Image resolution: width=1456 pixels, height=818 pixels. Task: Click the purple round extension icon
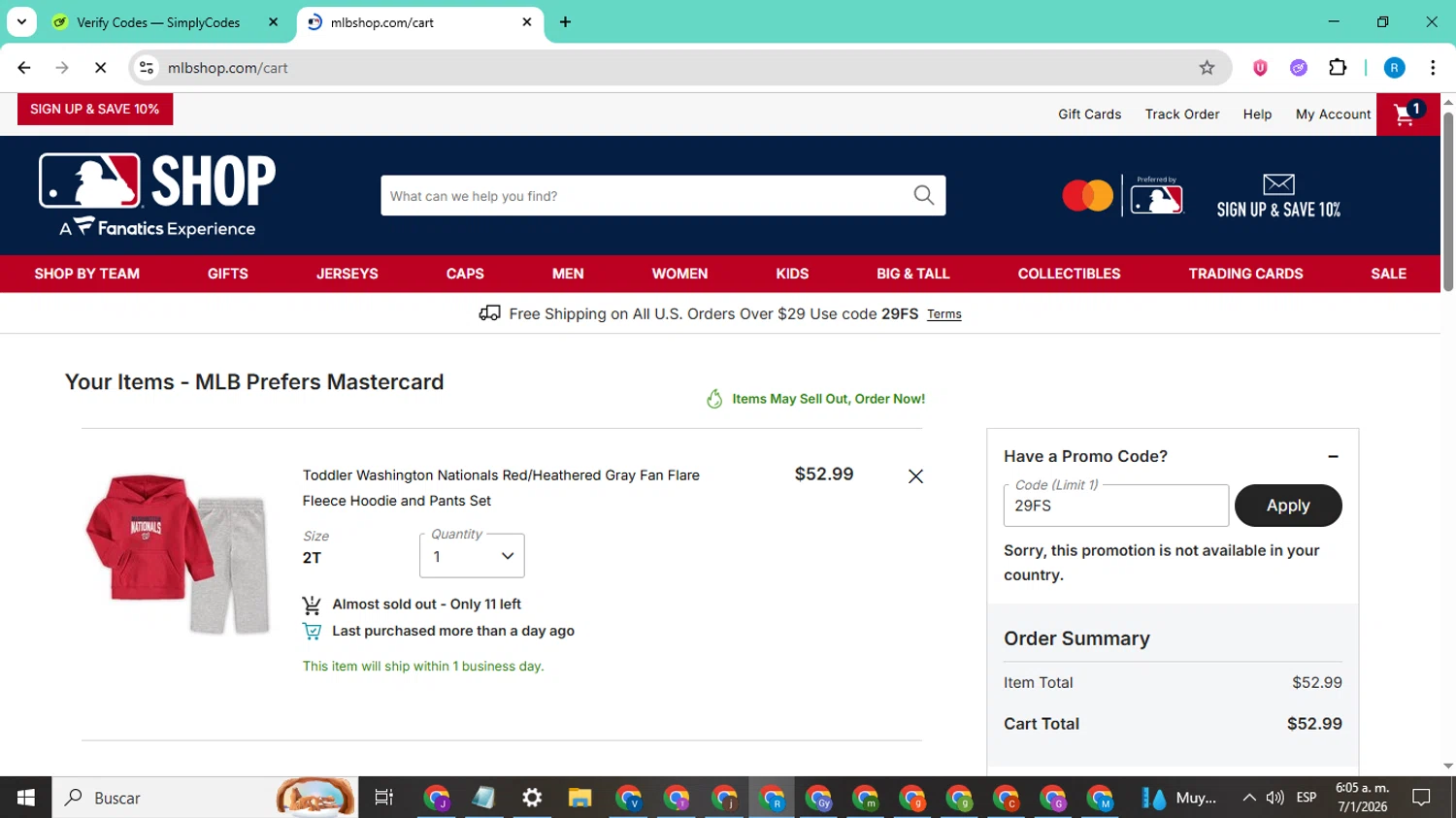(x=1299, y=68)
